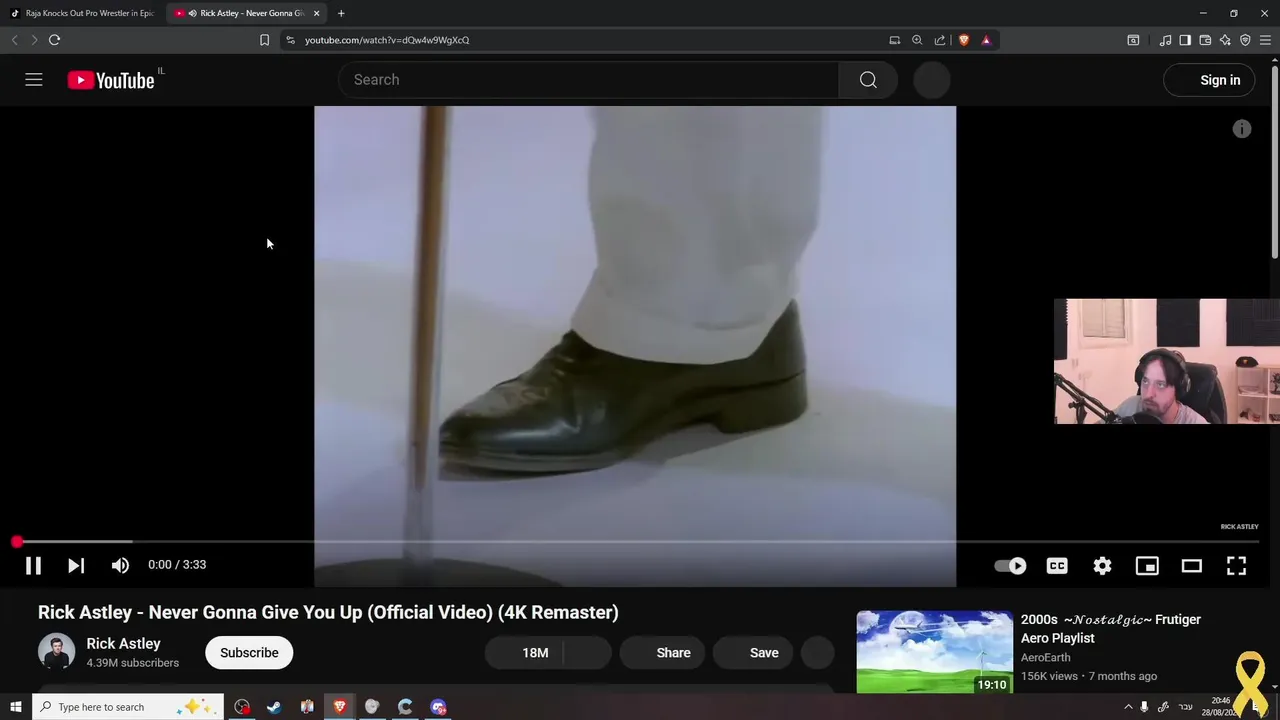The height and width of the screenshot is (720, 1280).
Task: Open the media control music note
Action: click(1165, 40)
